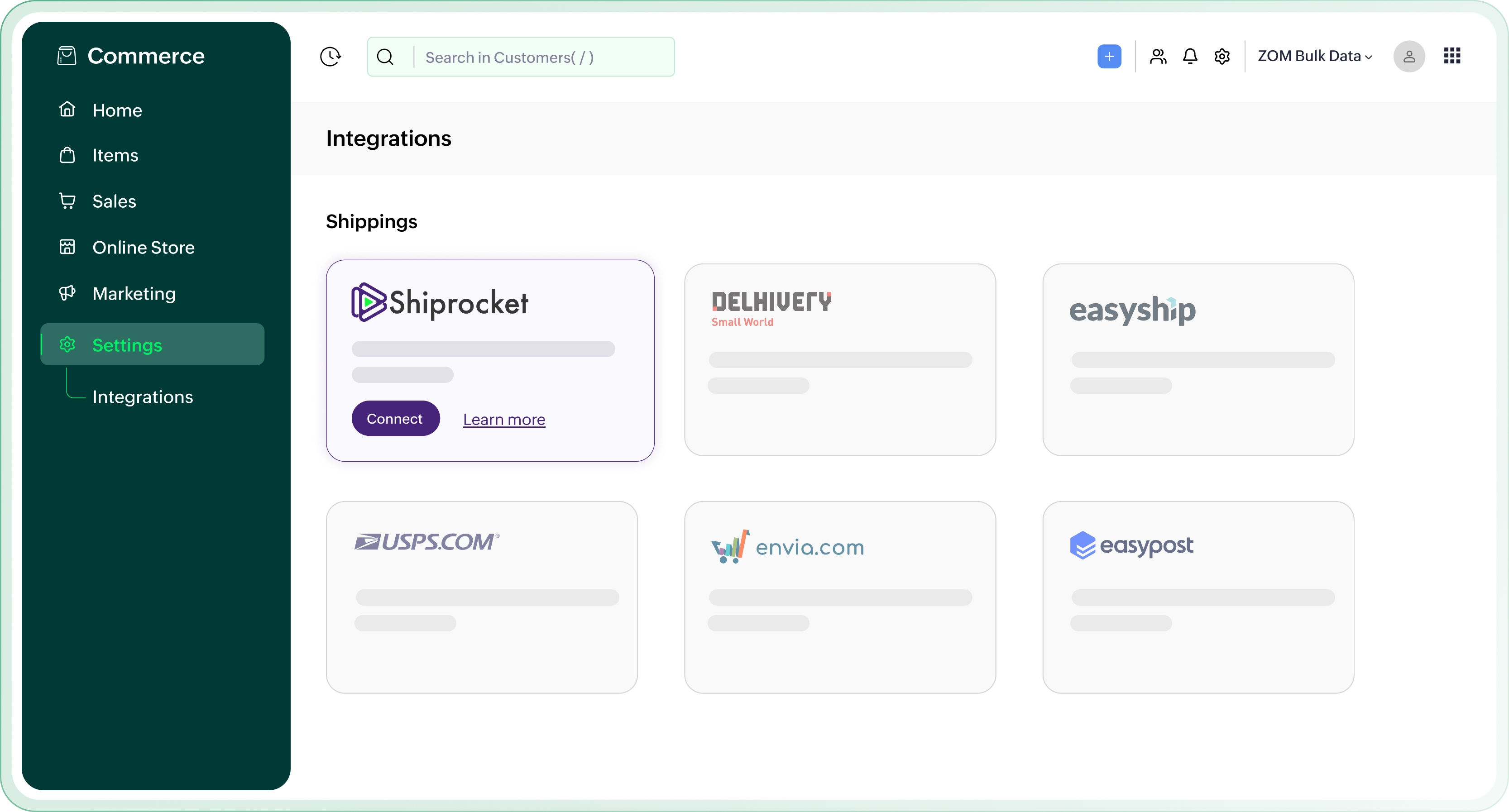Expand the ZOM Bulk Data dropdown

[1314, 56]
